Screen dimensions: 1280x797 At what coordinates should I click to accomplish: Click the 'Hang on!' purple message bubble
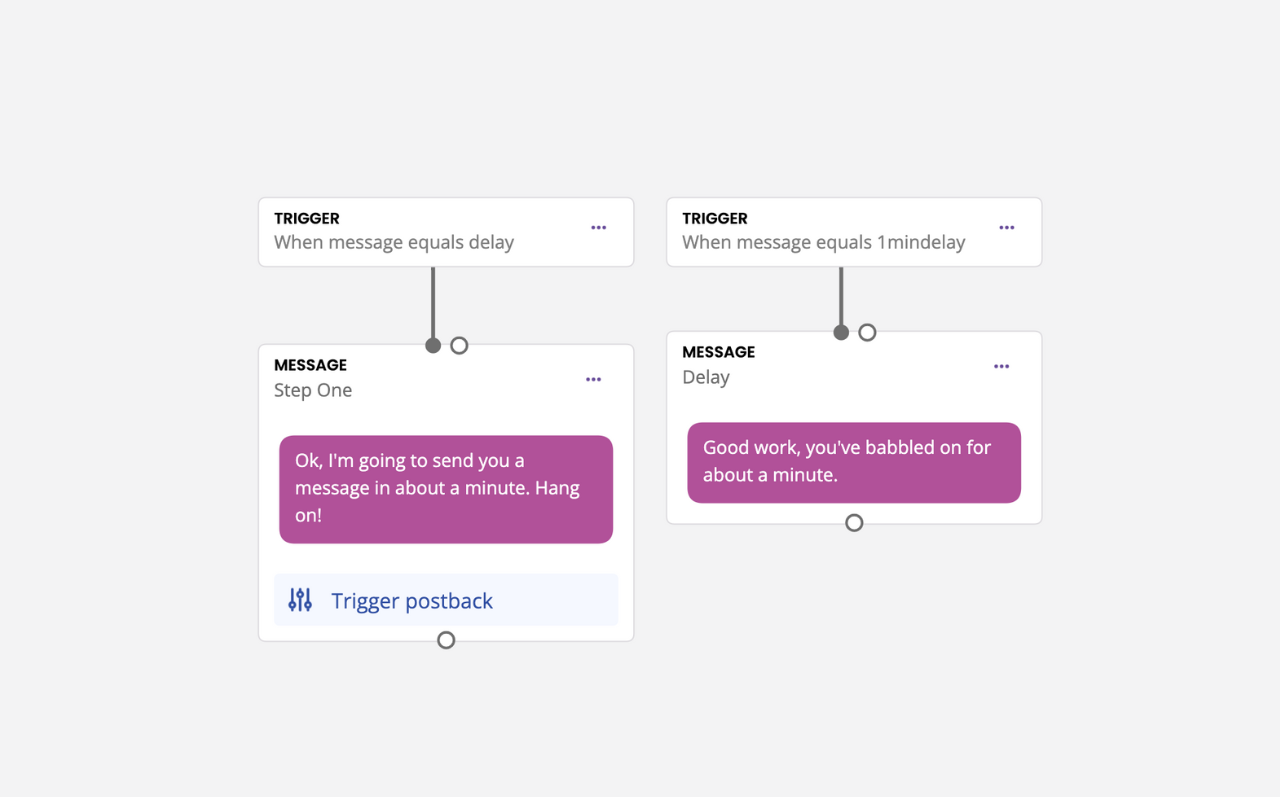[x=446, y=489]
